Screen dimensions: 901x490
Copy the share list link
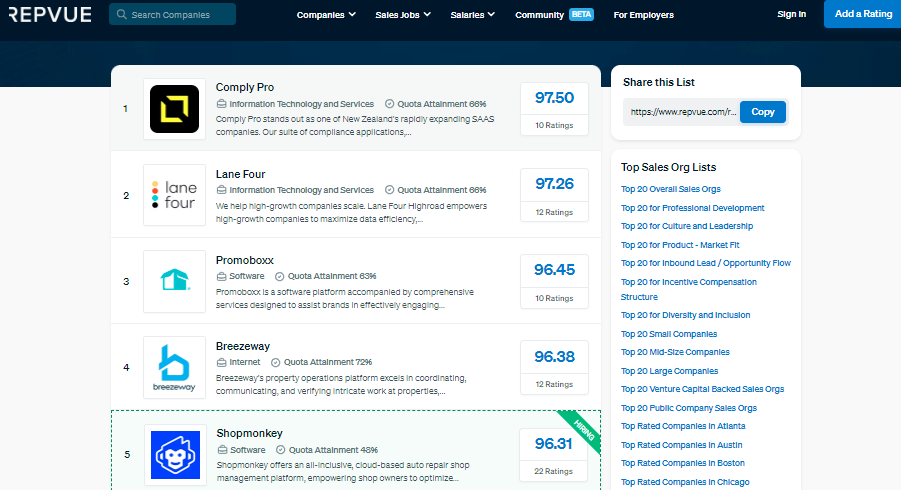[763, 112]
